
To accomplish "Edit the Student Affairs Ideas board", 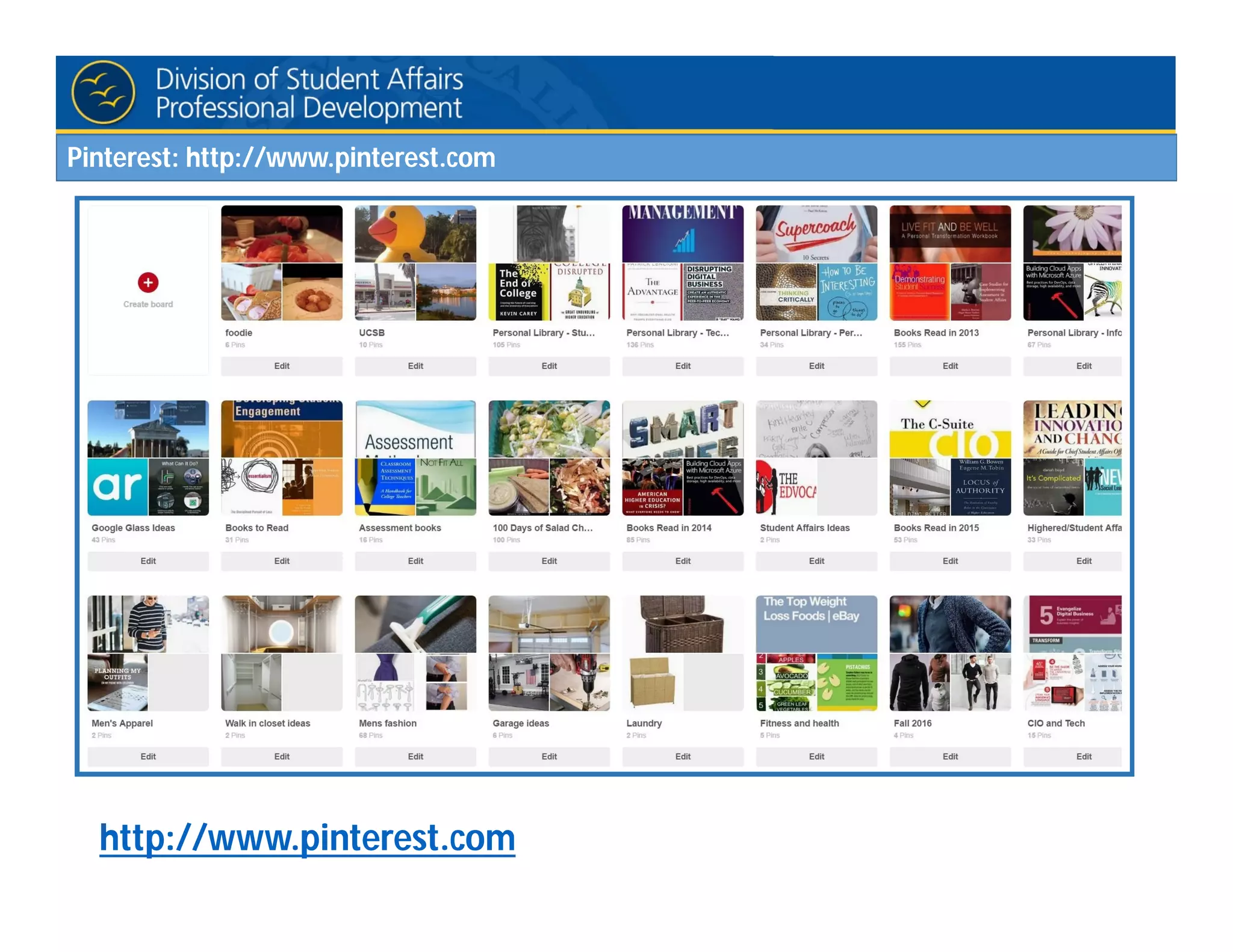I will click(x=816, y=561).
